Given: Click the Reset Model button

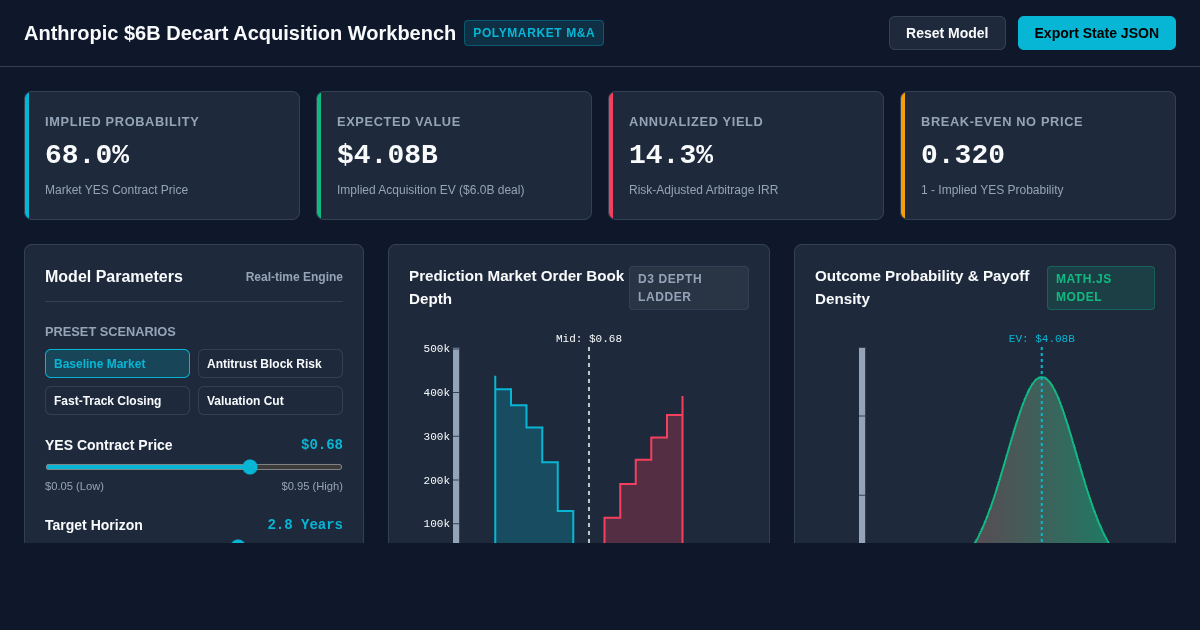Looking at the screenshot, I should [x=947, y=33].
